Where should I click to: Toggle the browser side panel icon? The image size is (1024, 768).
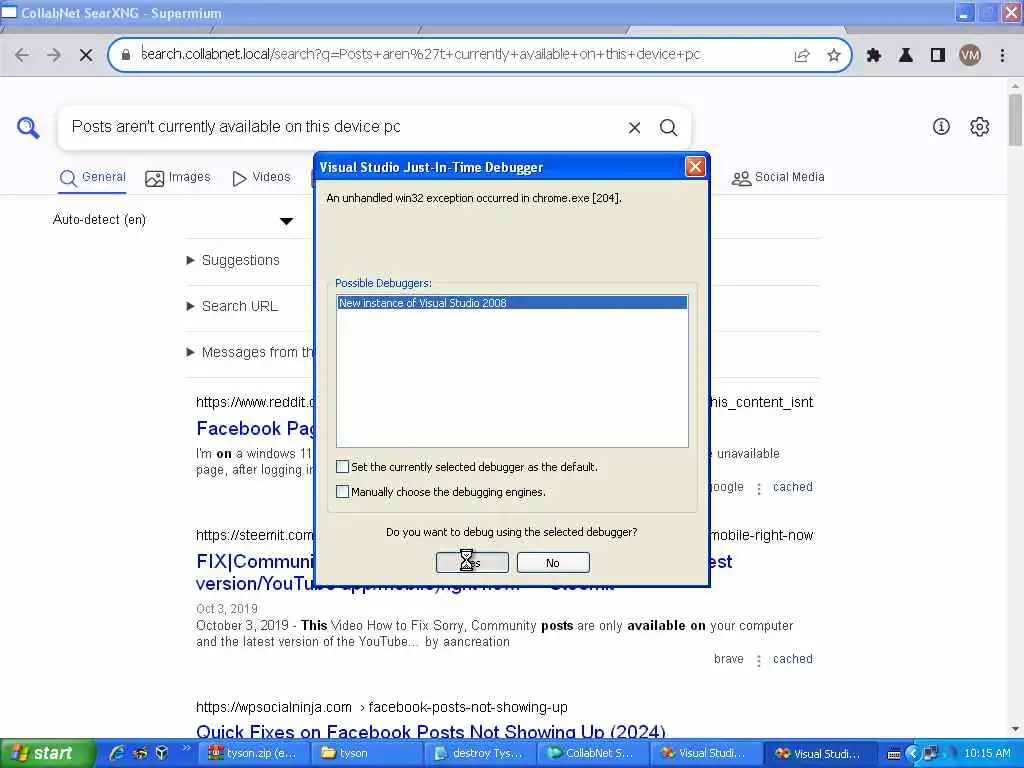[x=938, y=55]
